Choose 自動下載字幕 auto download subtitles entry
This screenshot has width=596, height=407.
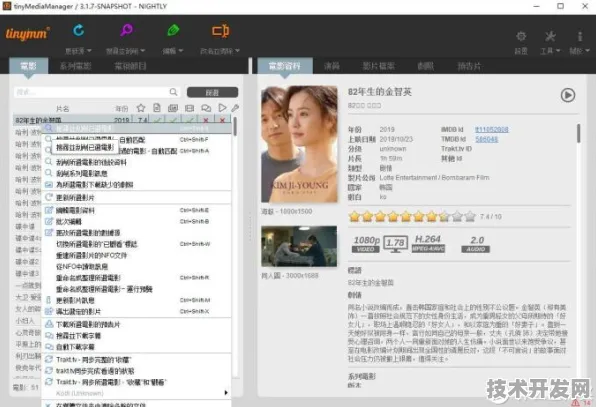coord(137,347)
